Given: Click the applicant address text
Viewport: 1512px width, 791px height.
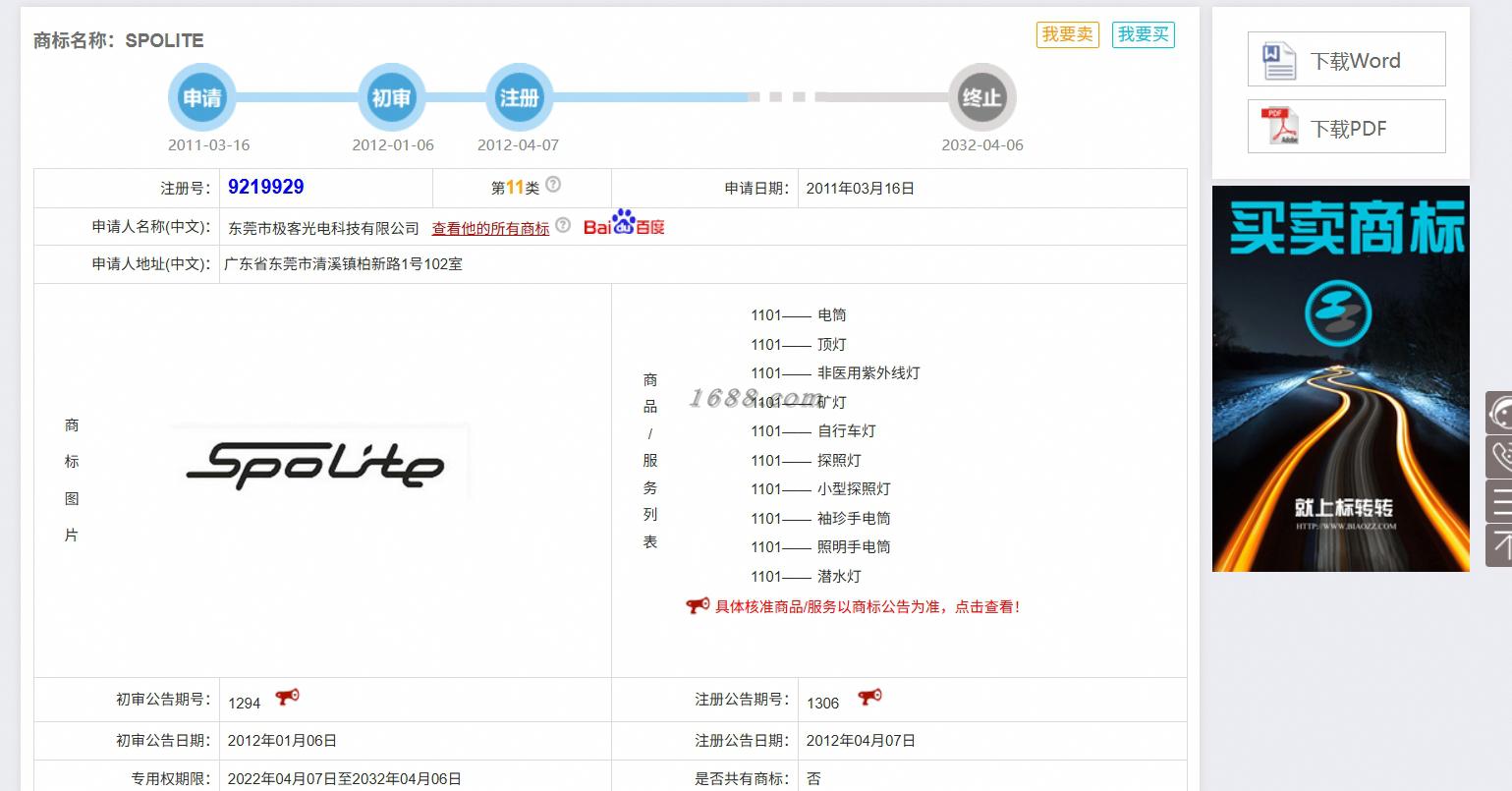Looking at the screenshot, I should point(344,264).
